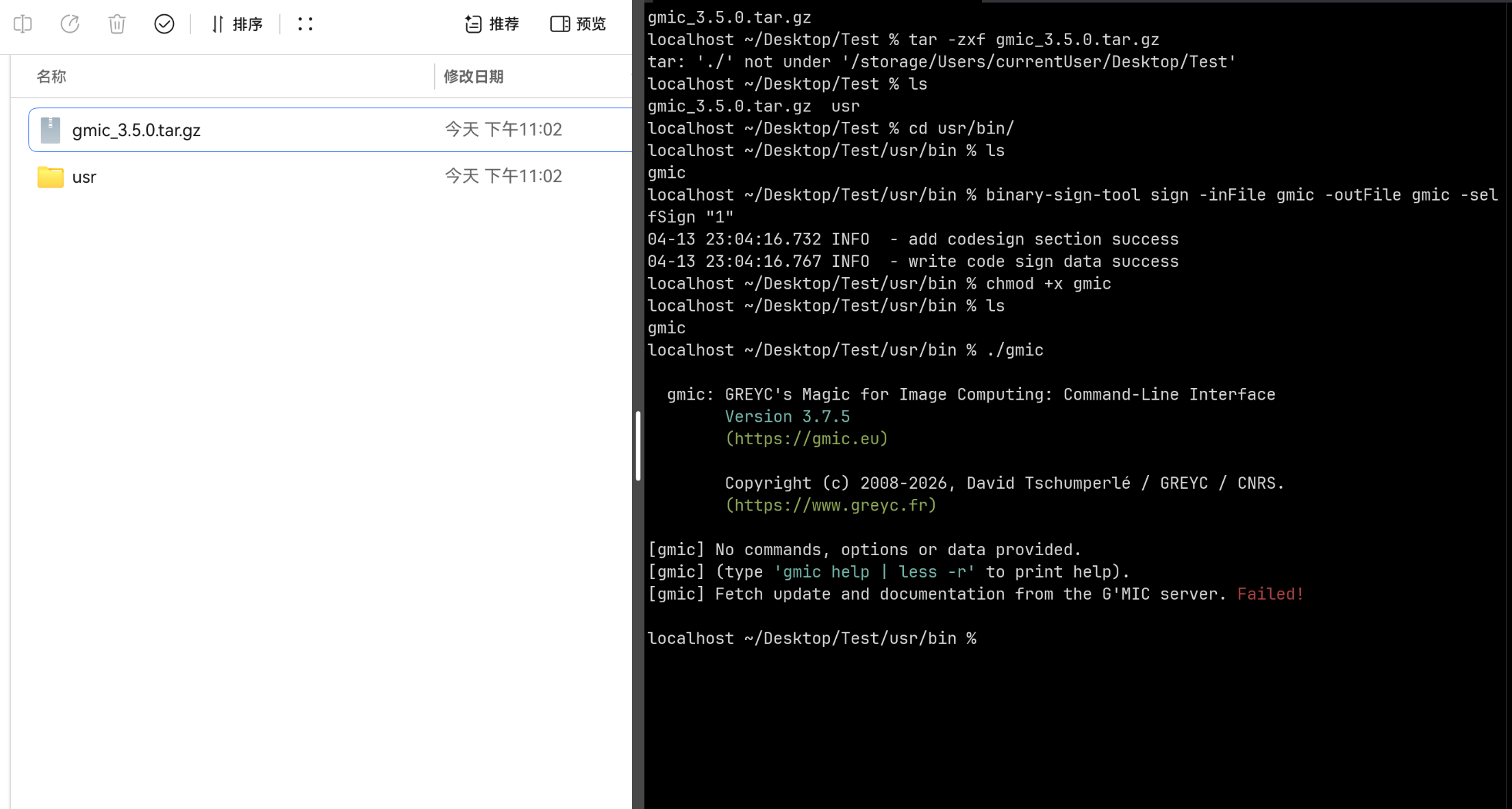1512x809 pixels.
Task: Sort files by the 修改日期 column header
Action: (473, 76)
